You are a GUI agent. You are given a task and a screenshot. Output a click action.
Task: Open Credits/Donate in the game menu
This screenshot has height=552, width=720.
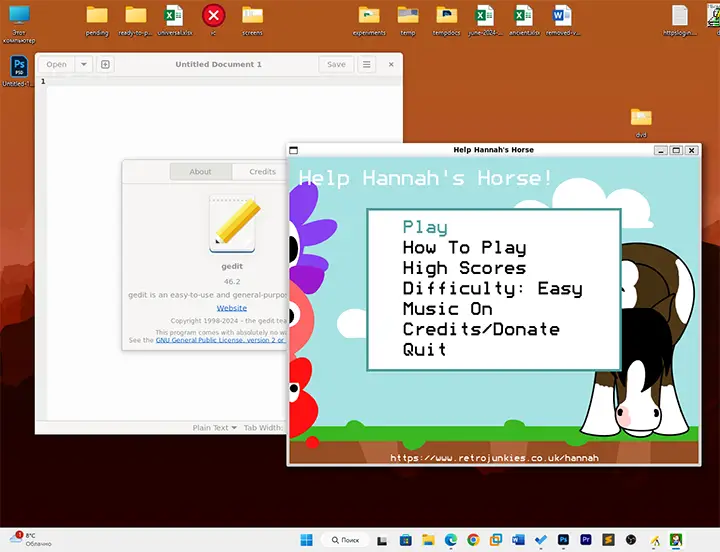pyautogui.click(x=481, y=329)
